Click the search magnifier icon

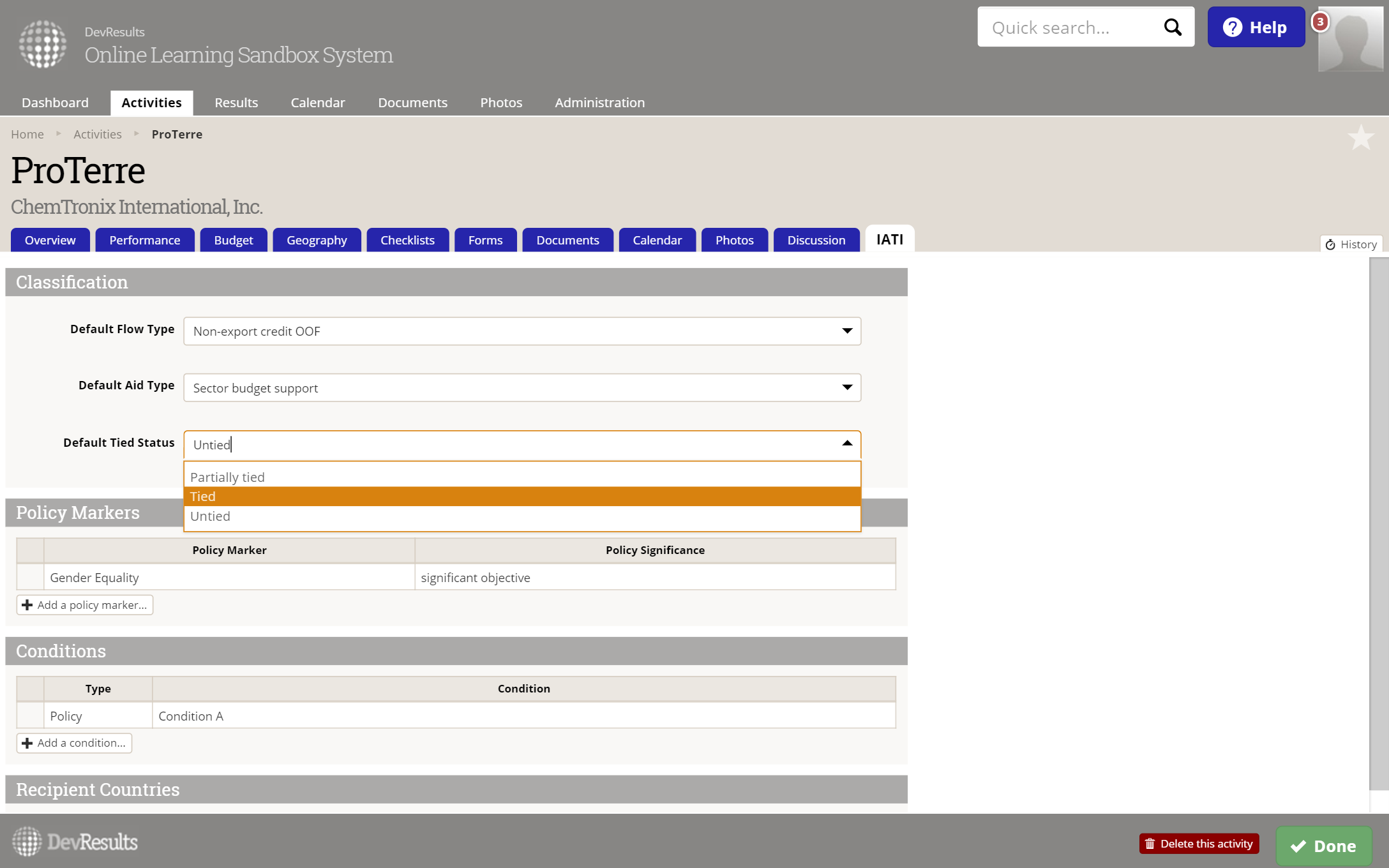click(x=1173, y=27)
